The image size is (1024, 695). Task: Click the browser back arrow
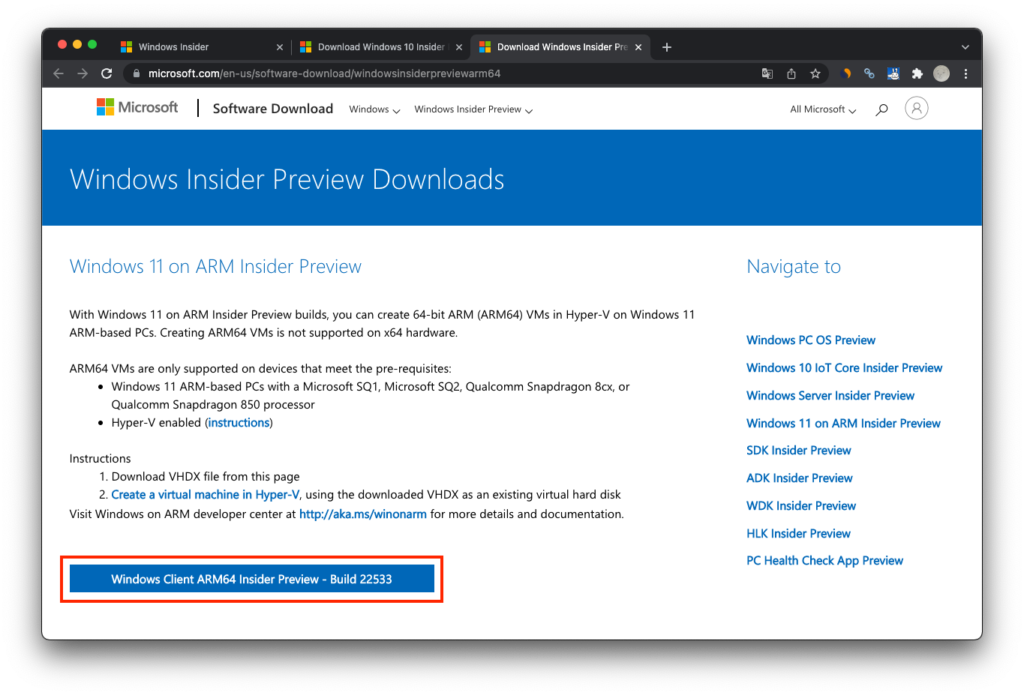(x=57, y=73)
